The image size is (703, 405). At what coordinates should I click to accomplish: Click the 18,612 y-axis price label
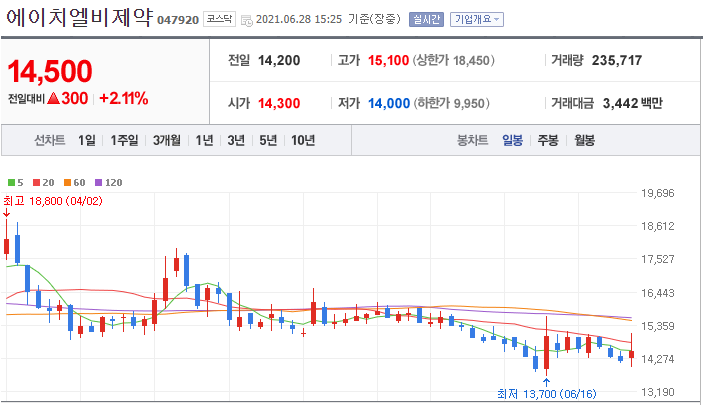point(657,226)
